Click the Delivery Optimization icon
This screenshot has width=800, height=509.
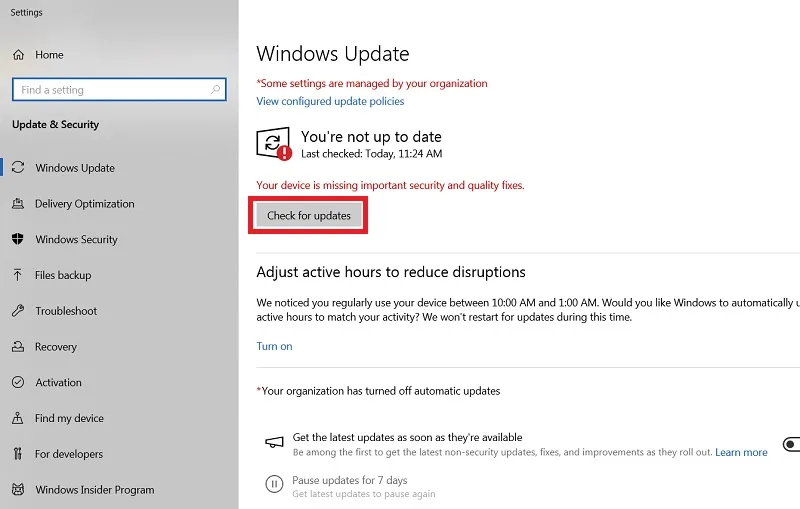(x=18, y=203)
